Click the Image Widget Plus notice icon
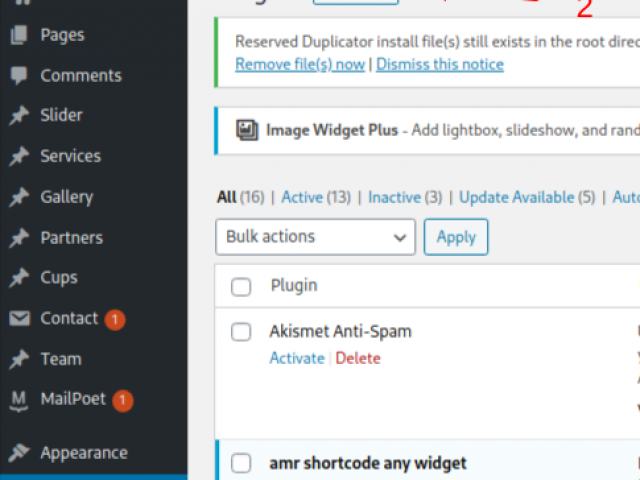This screenshot has width=640, height=480. (x=246, y=130)
